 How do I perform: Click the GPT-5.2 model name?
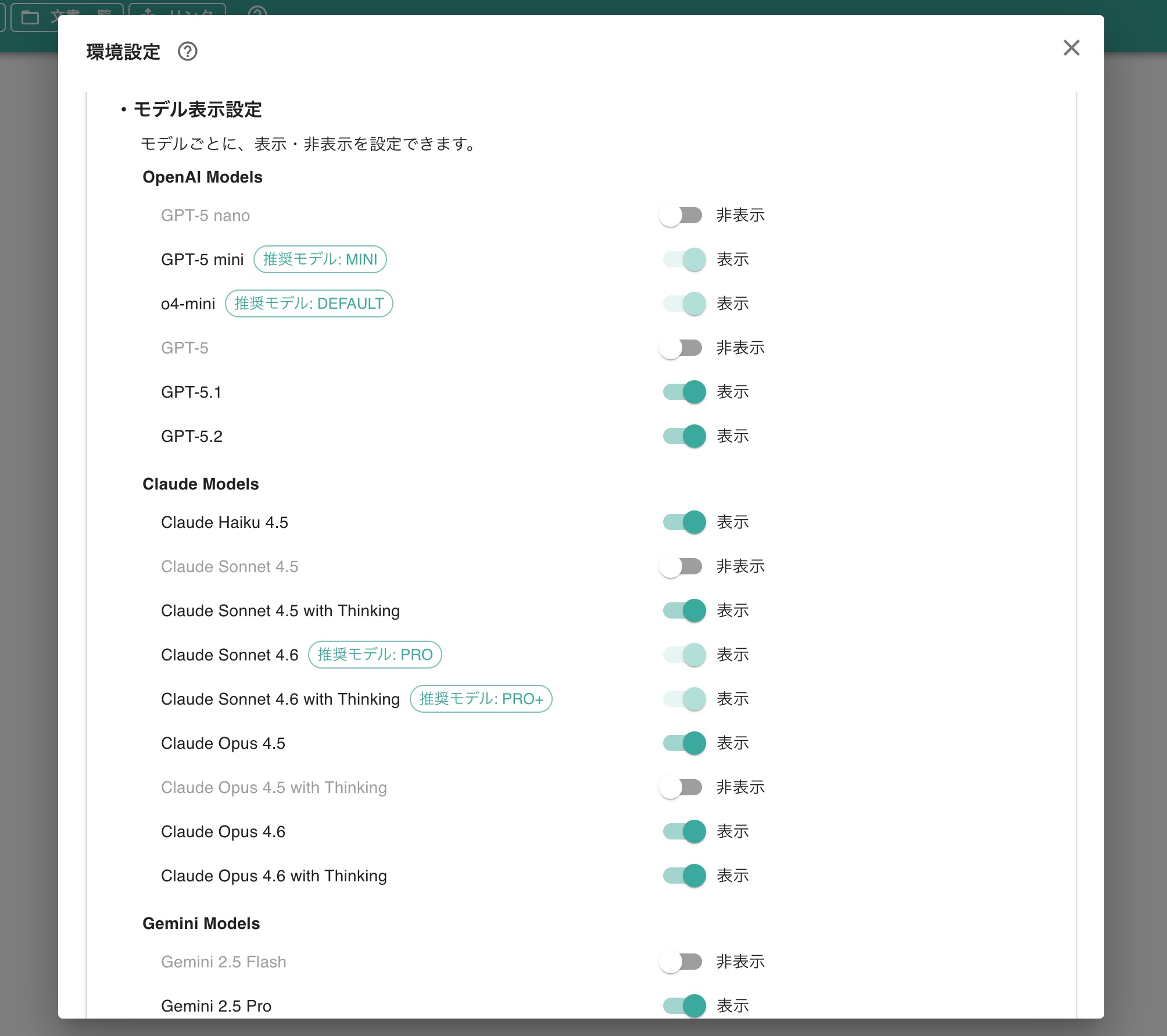(192, 437)
